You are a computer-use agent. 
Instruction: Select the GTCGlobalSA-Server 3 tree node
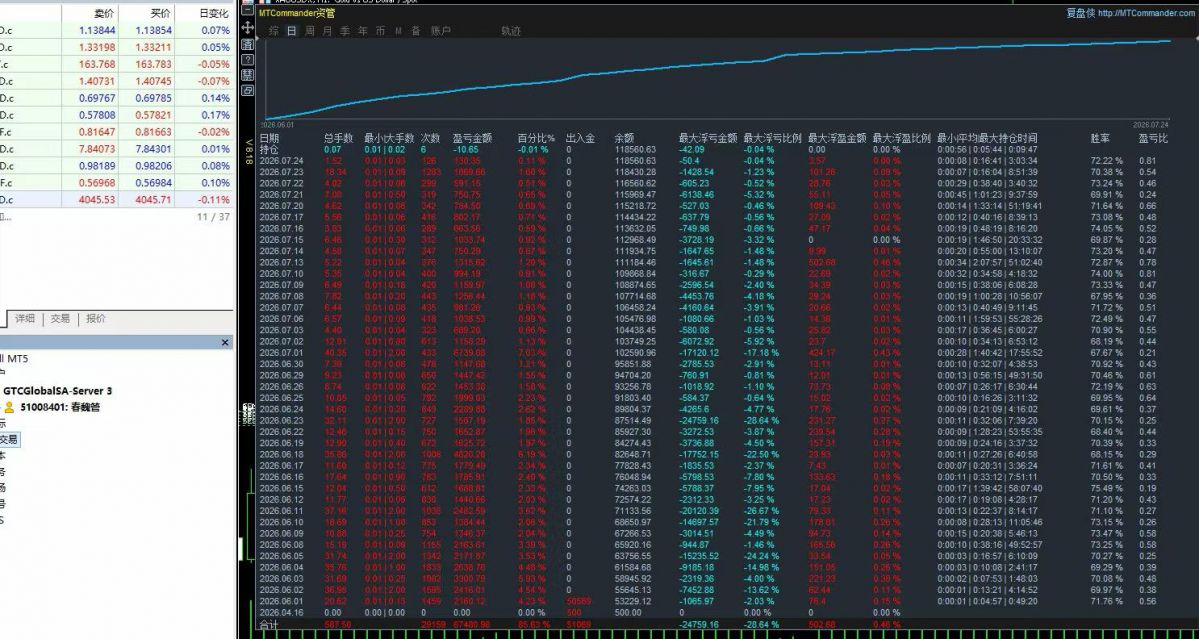[x=58, y=391]
